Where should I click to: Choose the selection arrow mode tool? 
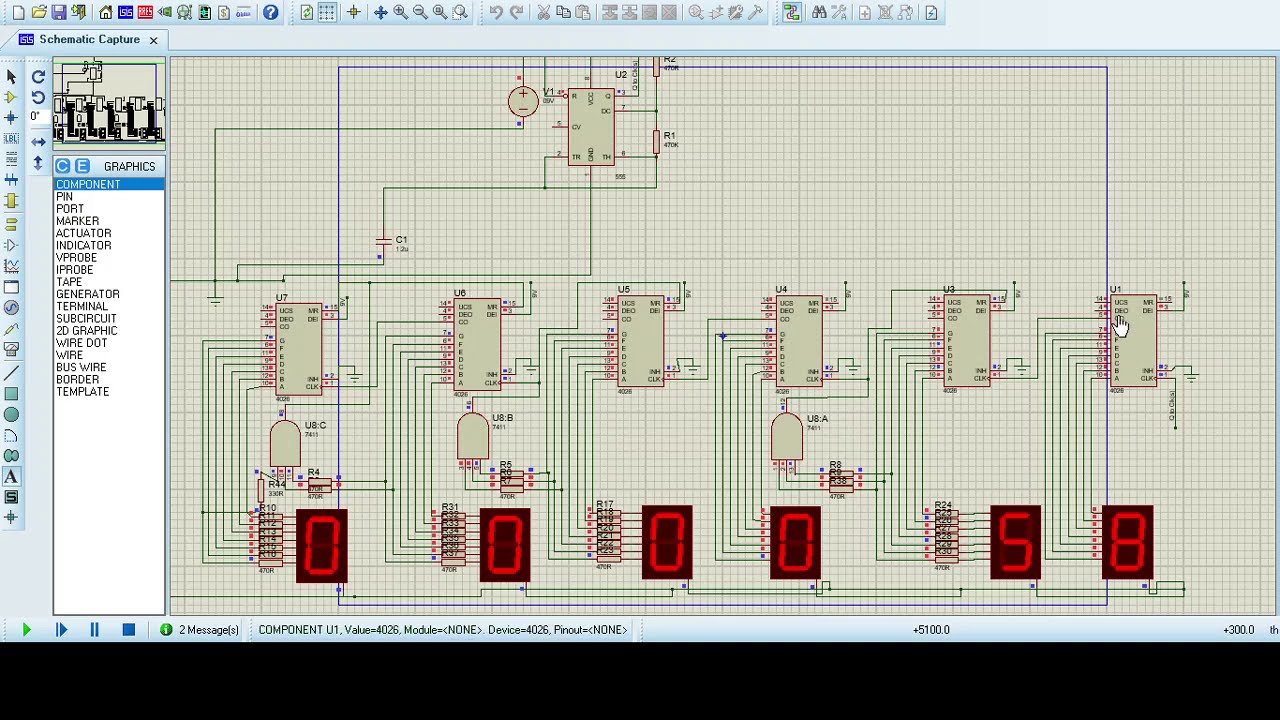click(x=11, y=76)
